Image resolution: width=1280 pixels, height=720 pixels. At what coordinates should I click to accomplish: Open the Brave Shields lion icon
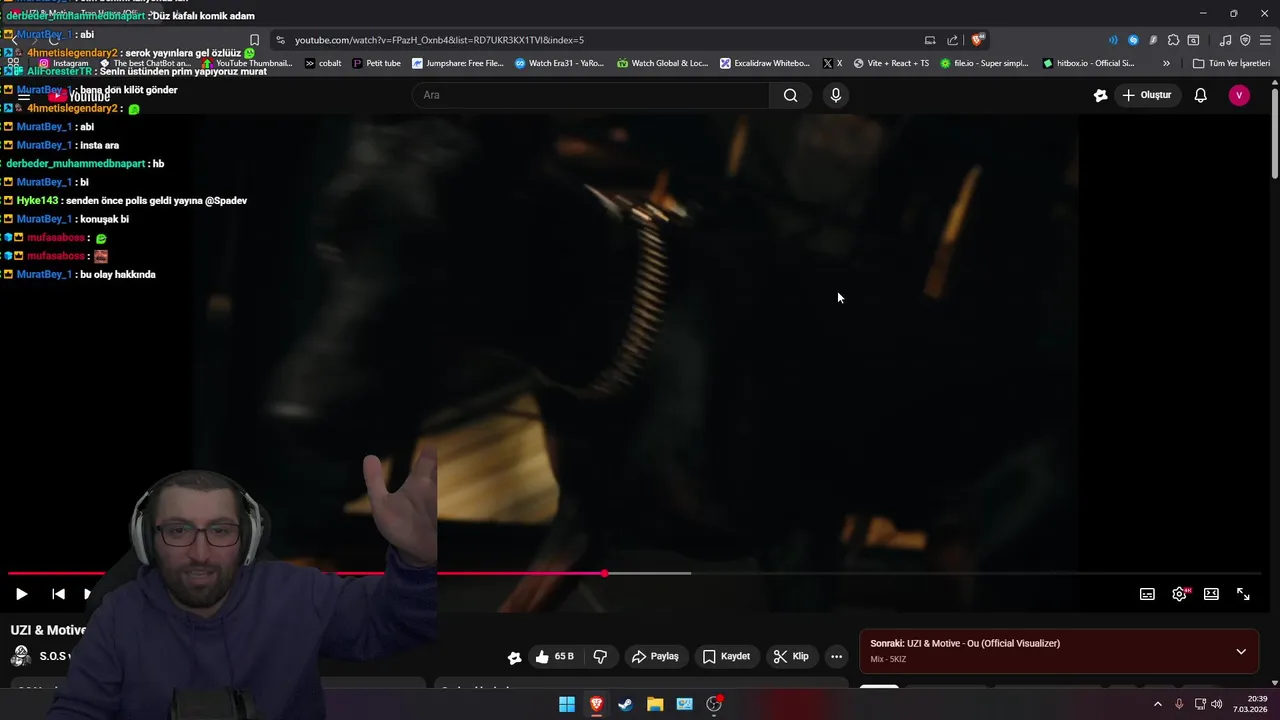978,40
